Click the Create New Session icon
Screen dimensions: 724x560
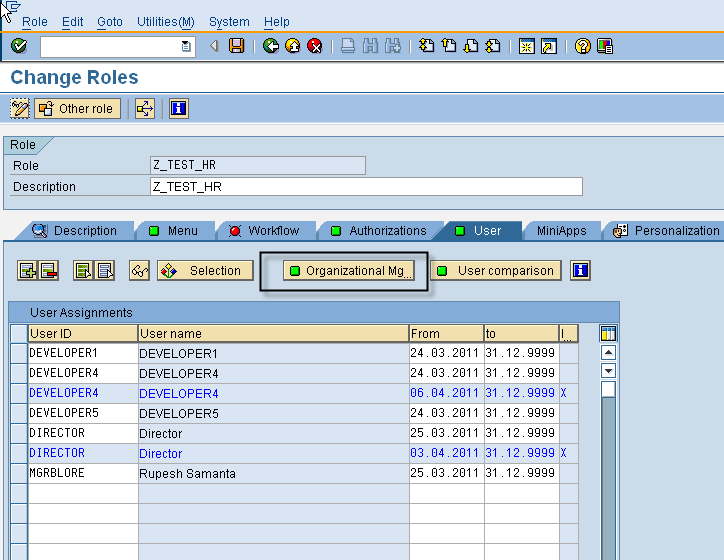pos(527,46)
